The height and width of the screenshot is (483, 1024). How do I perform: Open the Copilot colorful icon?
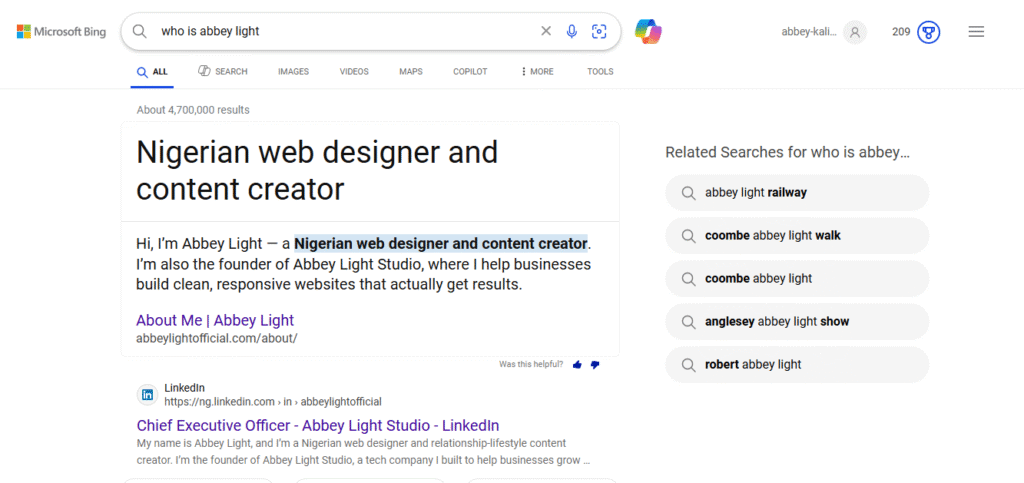click(648, 31)
